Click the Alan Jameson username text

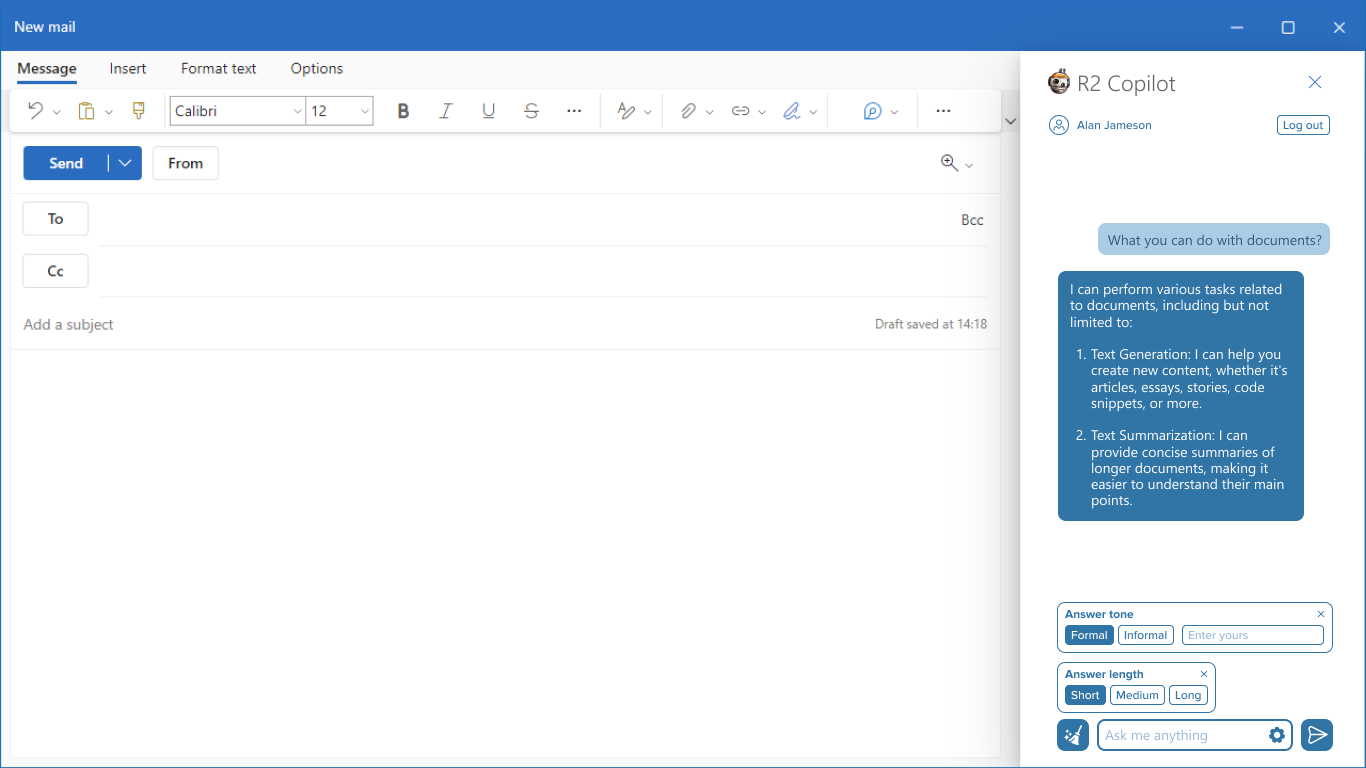(x=1114, y=125)
